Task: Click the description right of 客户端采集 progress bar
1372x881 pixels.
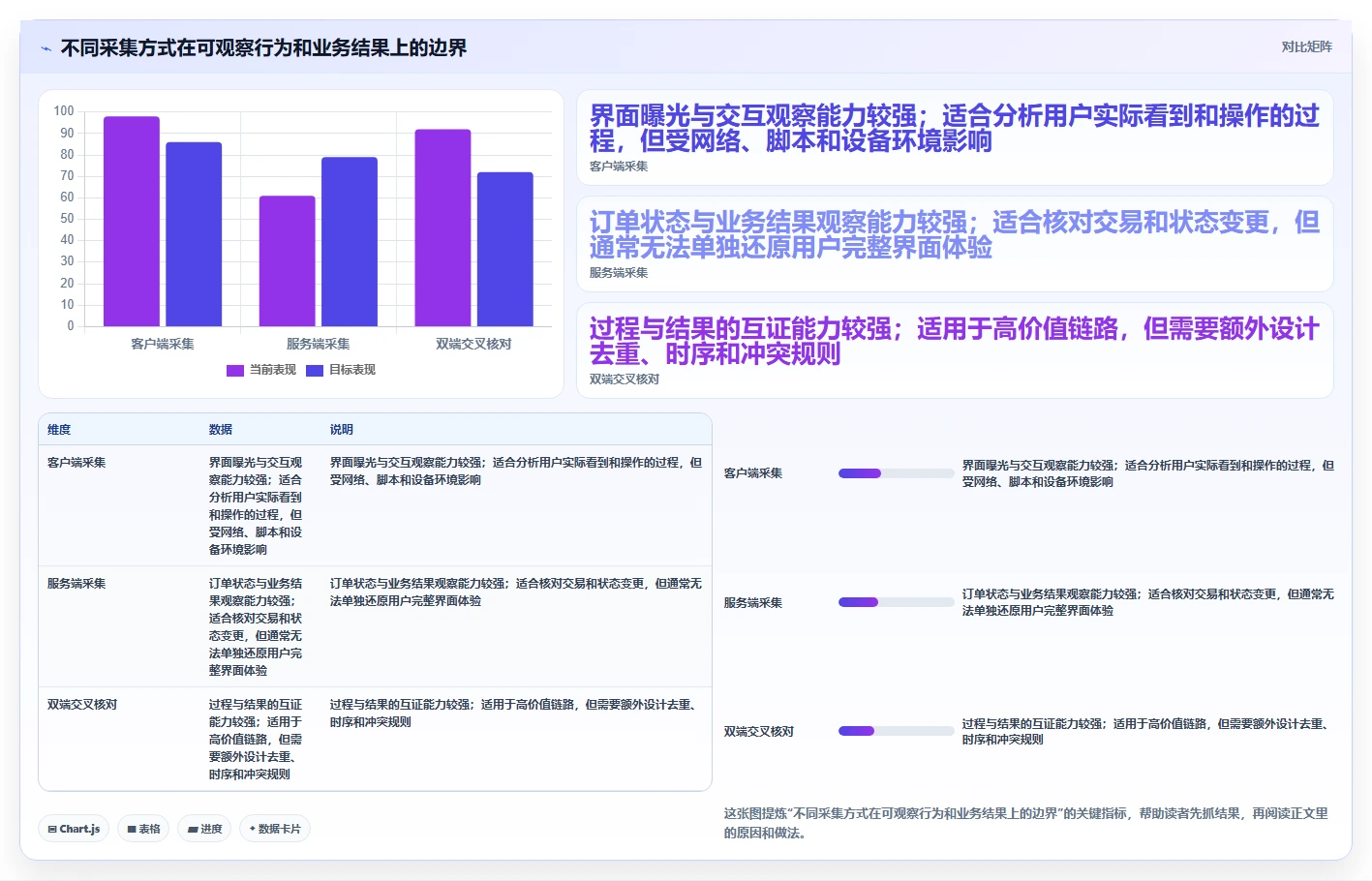Action: point(1148,473)
